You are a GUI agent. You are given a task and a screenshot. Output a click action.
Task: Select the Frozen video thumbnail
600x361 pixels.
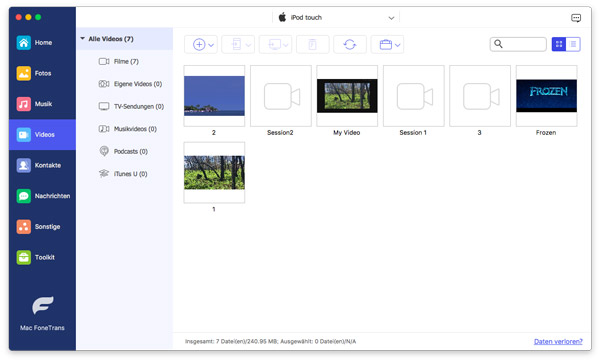pos(546,96)
